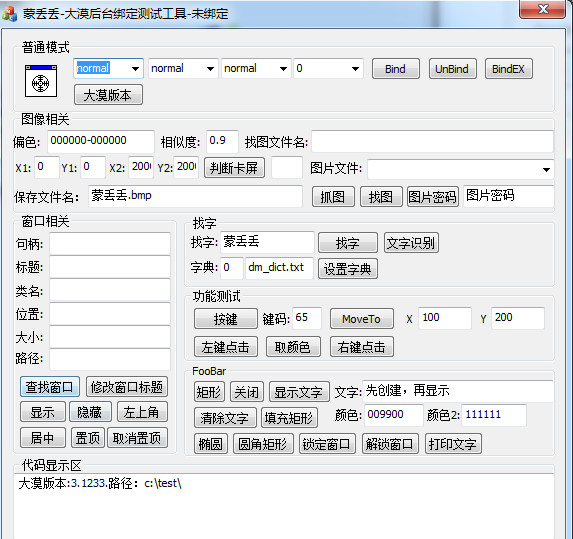The image size is (573, 539).
Task: Click the BindEX button
Action: click(508, 69)
